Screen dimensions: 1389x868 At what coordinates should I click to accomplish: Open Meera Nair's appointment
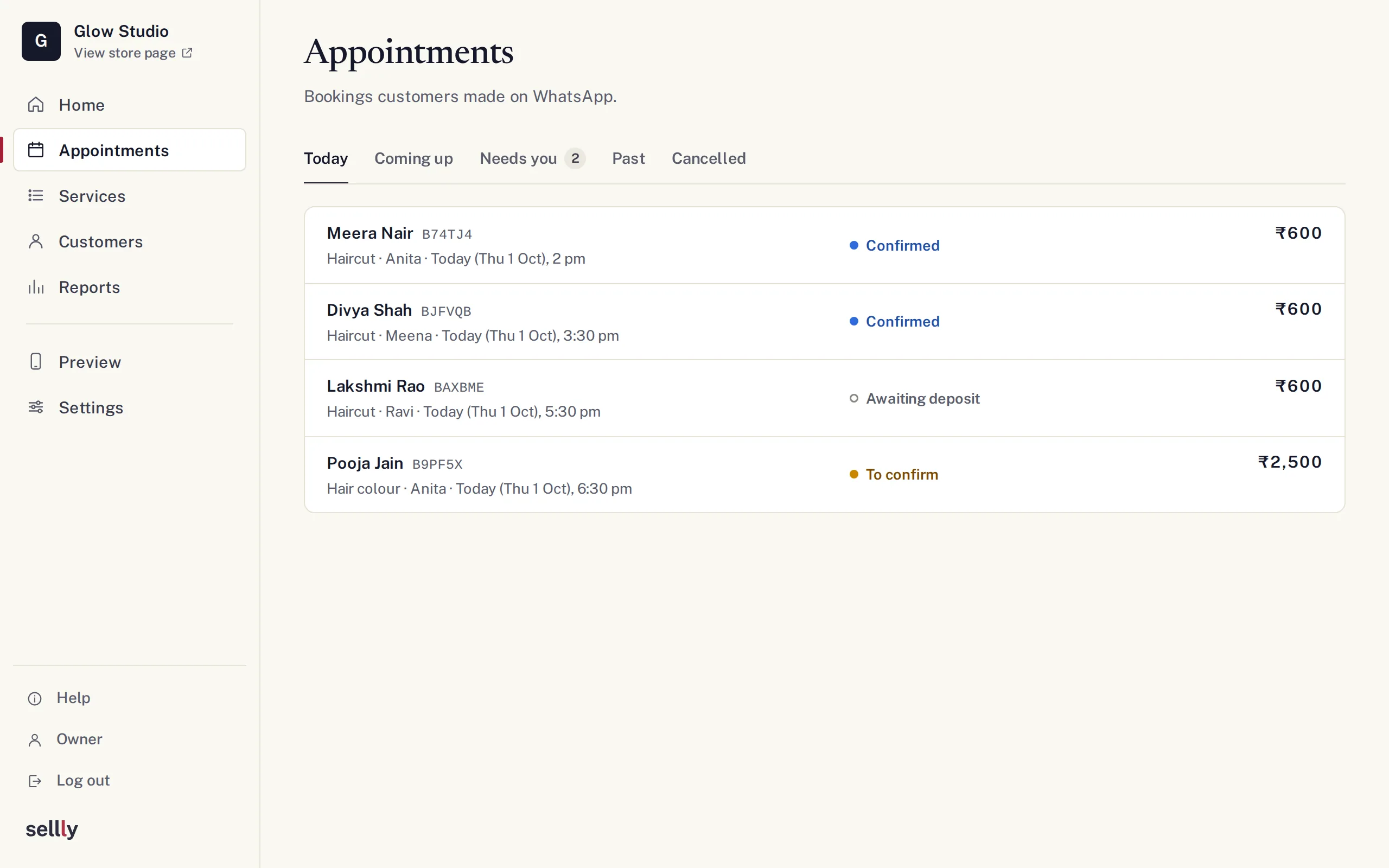(x=824, y=245)
